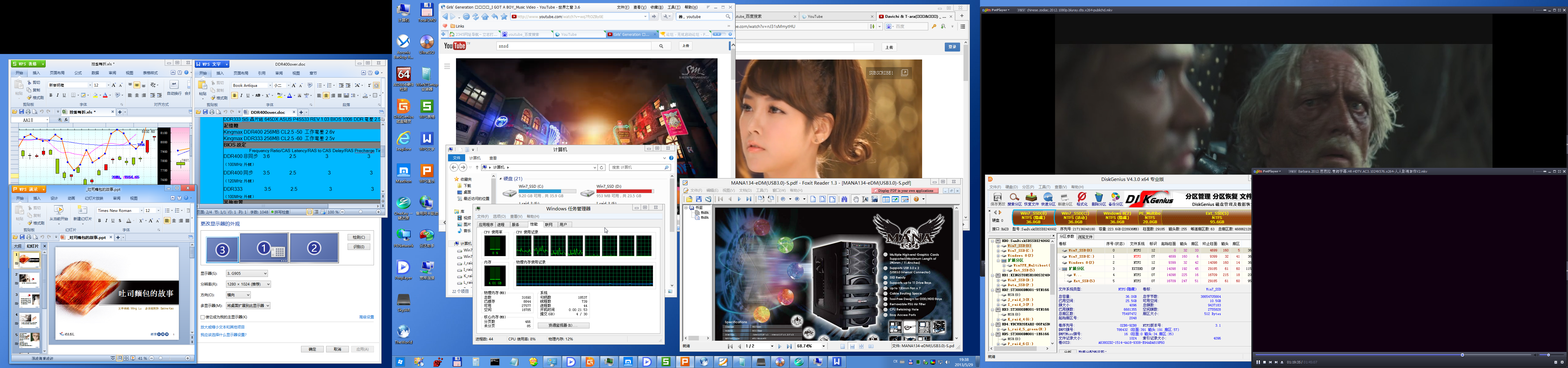
Task: Switch to 进程 tab in Task Manager
Action: click(x=503, y=225)
